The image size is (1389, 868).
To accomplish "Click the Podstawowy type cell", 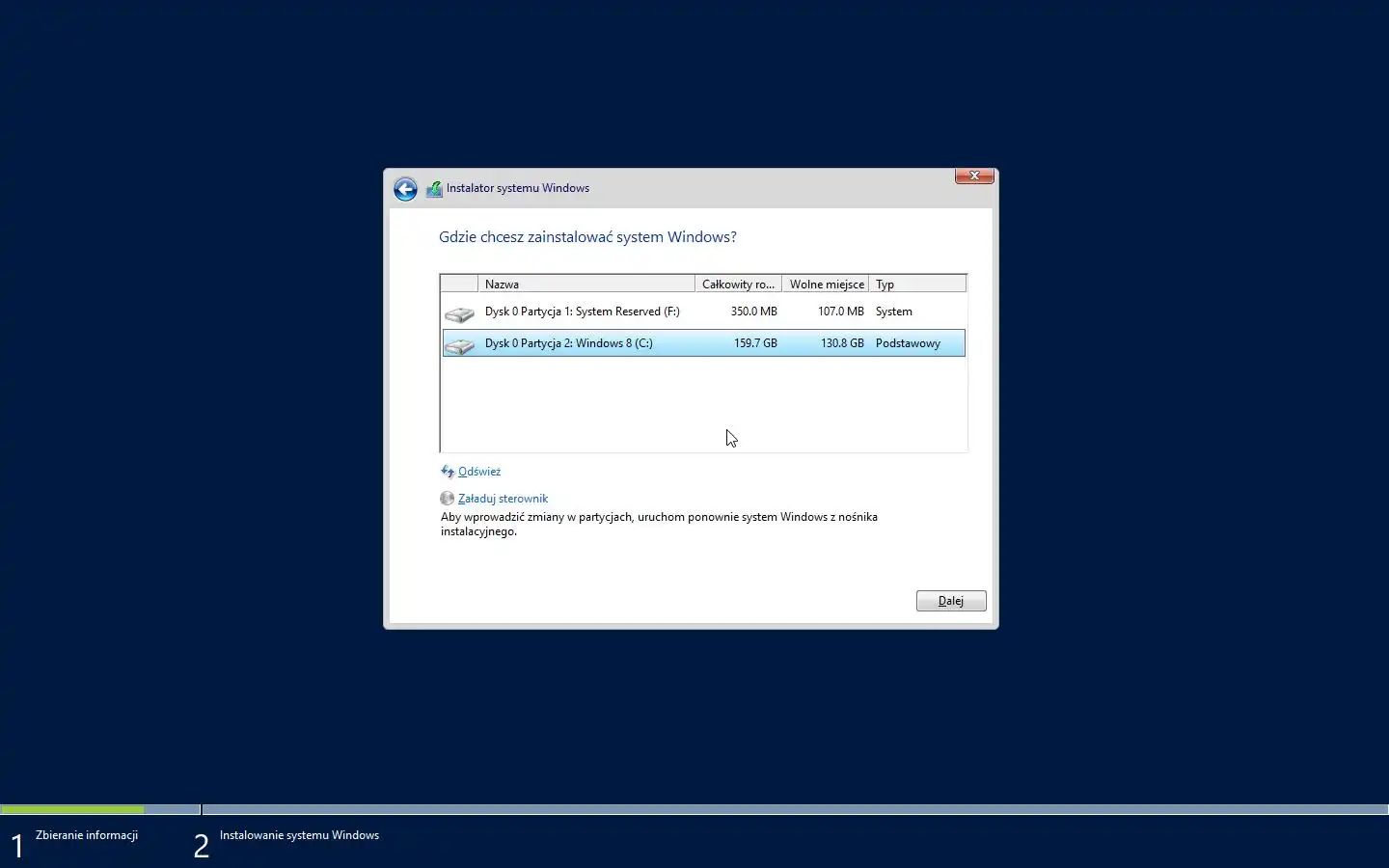I will coord(908,343).
